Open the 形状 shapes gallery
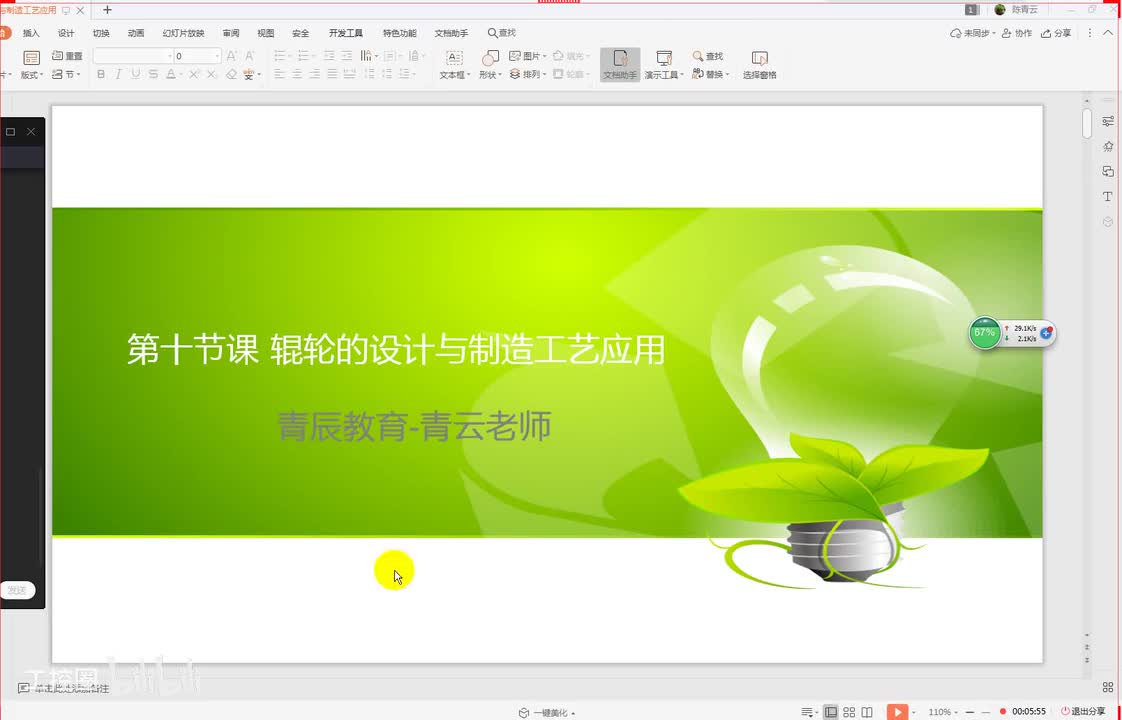Screen dimensions: 1122x720 (x=490, y=65)
